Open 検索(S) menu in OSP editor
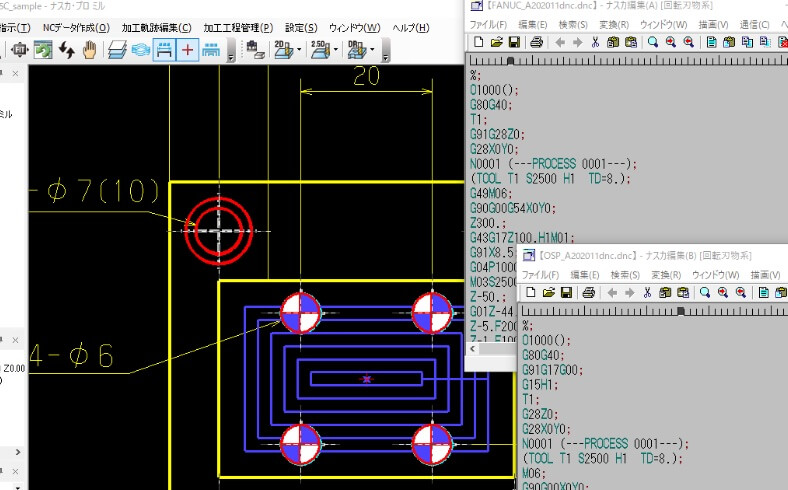788x490 pixels. (x=623, y=274)
